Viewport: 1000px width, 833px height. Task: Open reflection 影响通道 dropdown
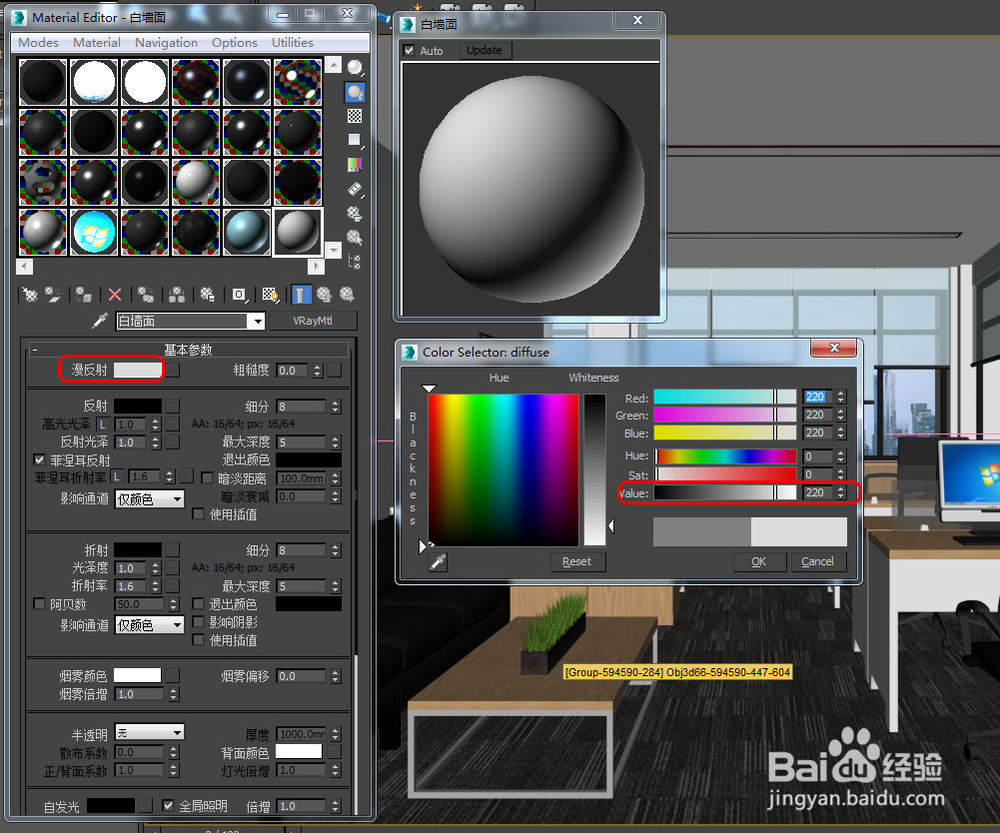(150, 499)
